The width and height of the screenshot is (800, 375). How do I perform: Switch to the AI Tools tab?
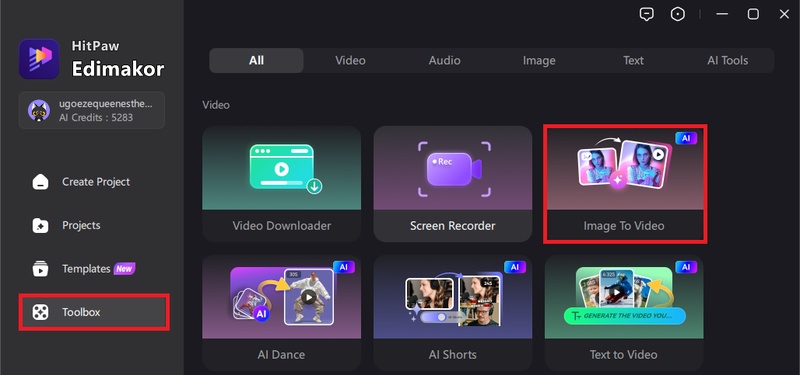tap(728, 61)
